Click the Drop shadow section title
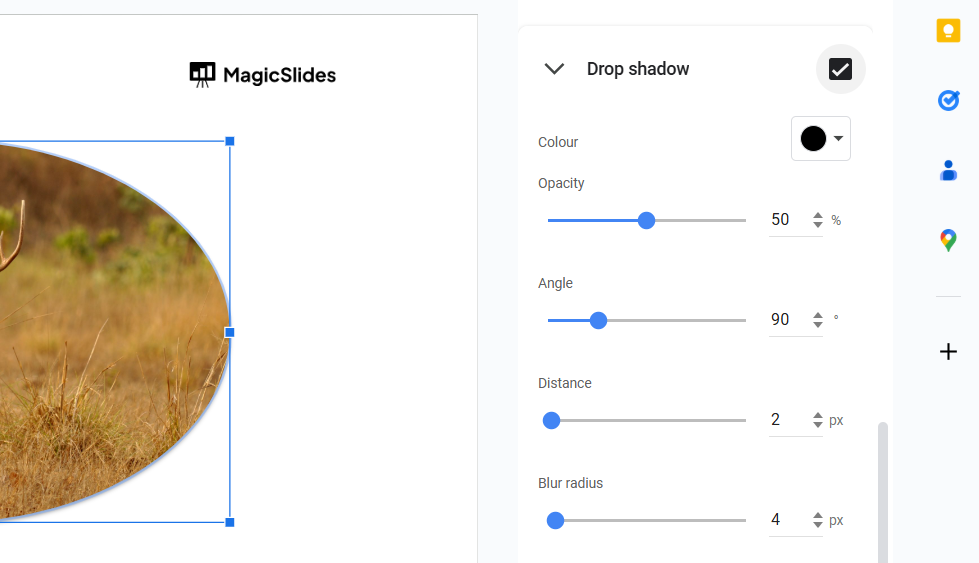Image resolution: width=979 pixels, height=563 pixels. point(638,69)
